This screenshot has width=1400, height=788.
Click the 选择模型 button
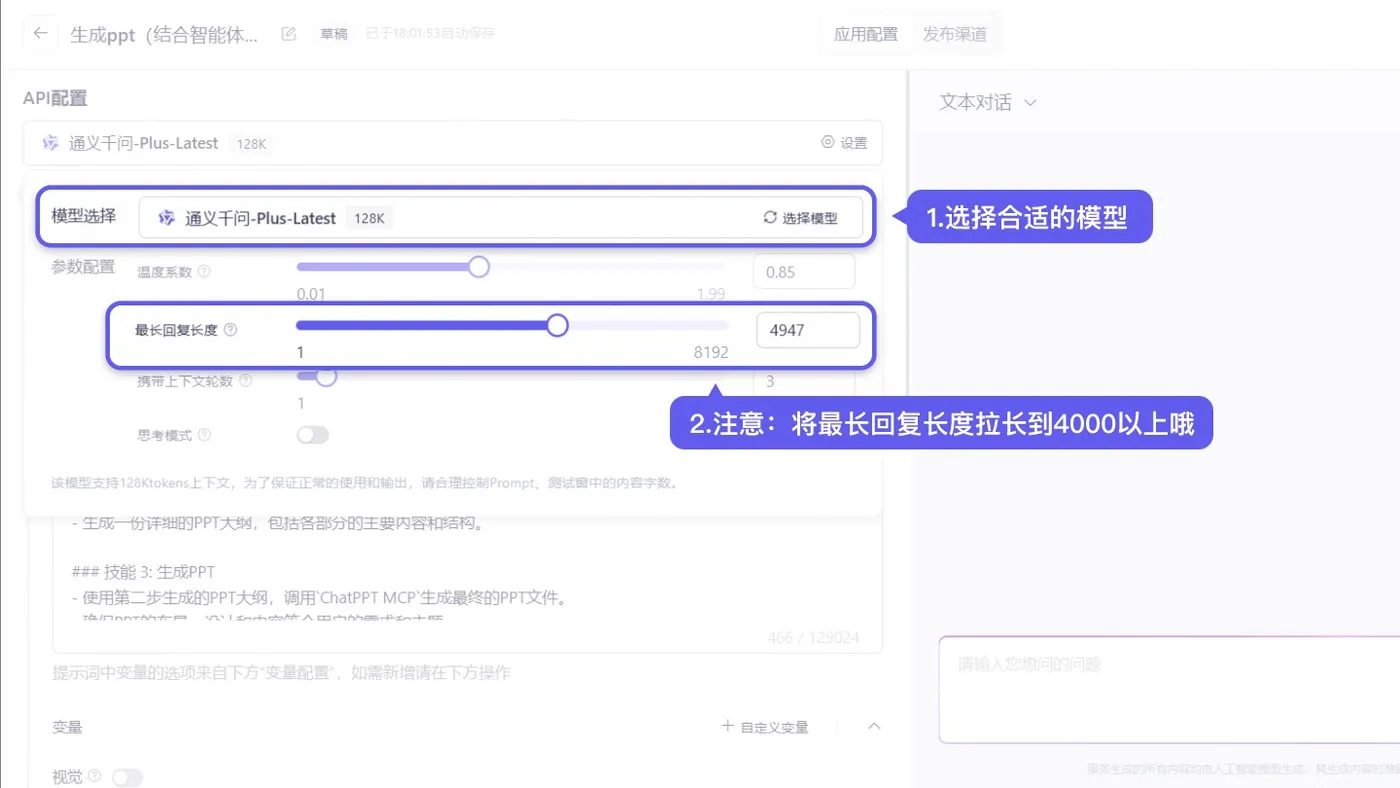point(800,218)
